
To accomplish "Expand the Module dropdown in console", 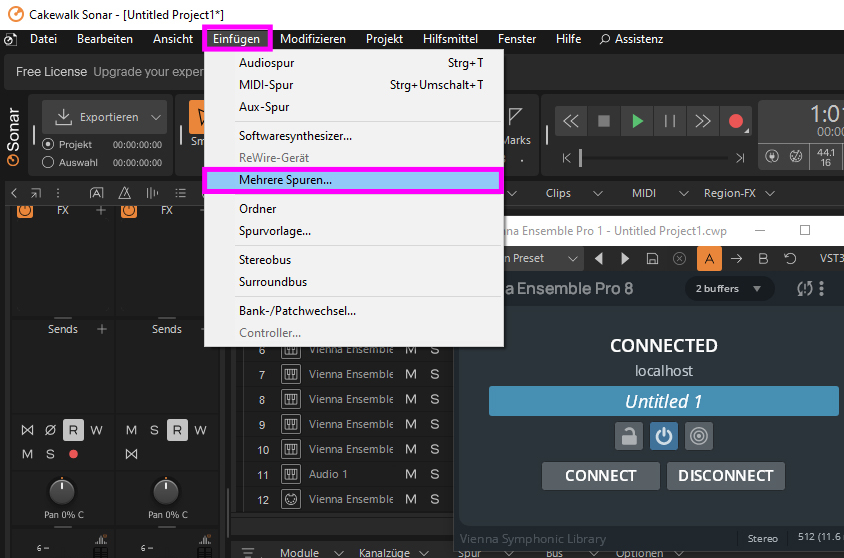I will click(339, 553).
